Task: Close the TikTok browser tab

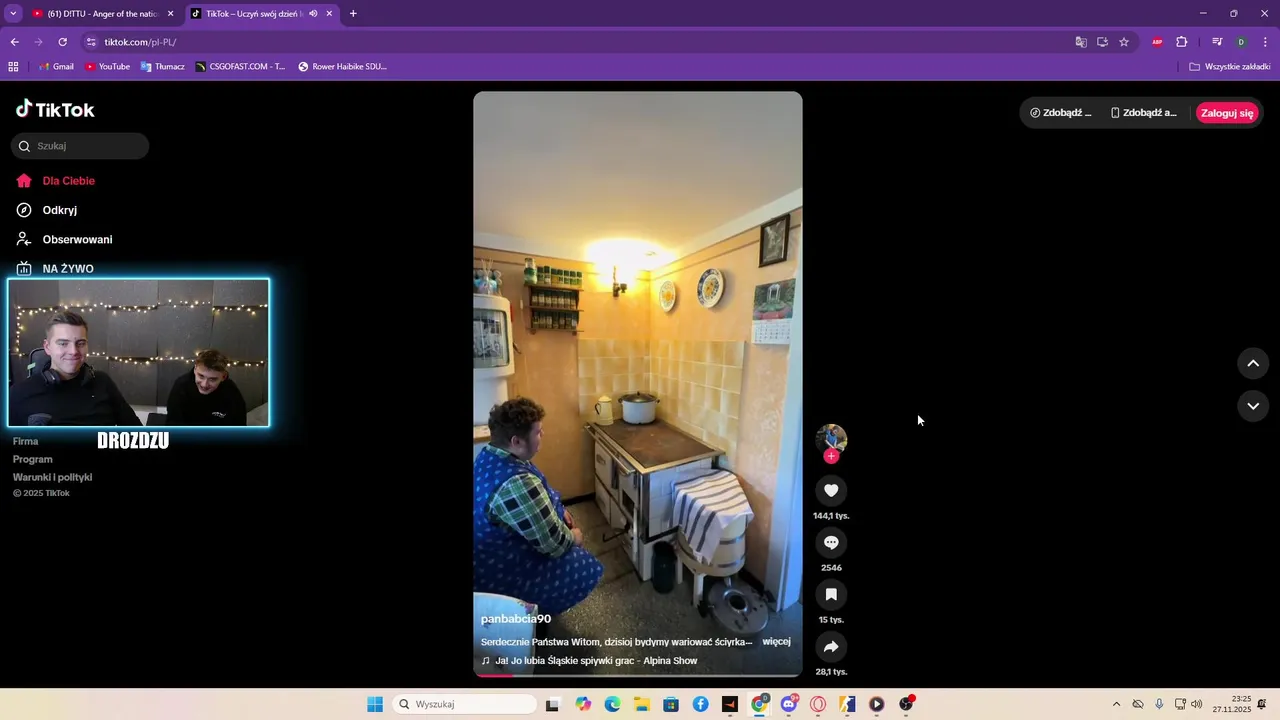Action: point(329,14)
